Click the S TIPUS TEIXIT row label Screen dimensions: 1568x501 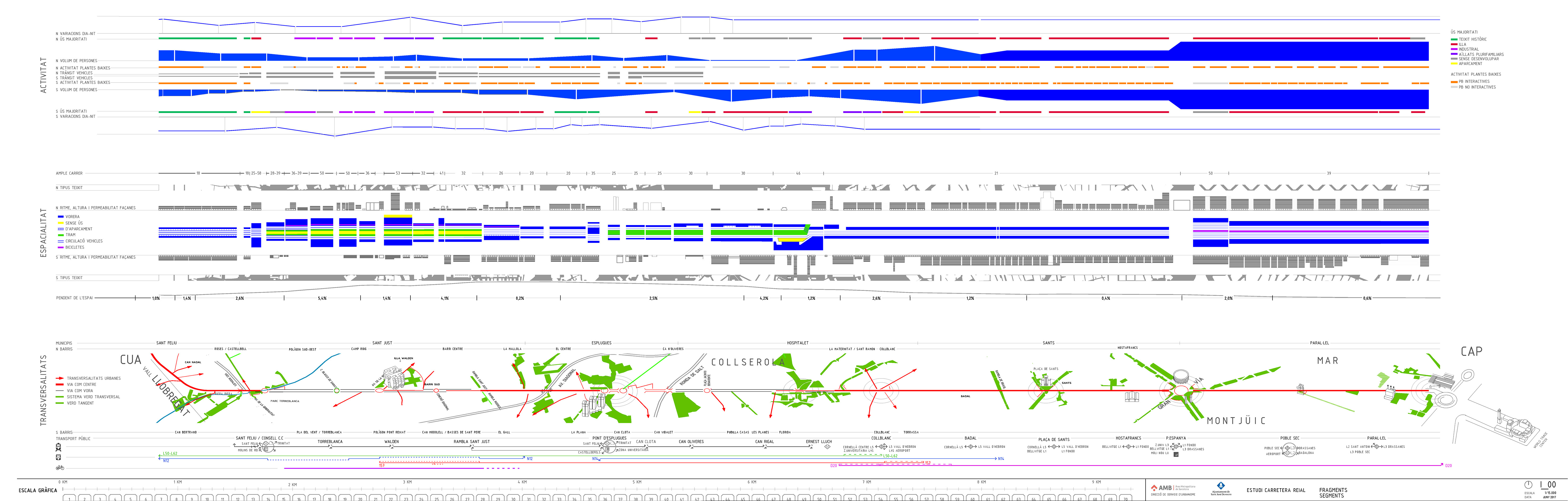tap(69, 278)
